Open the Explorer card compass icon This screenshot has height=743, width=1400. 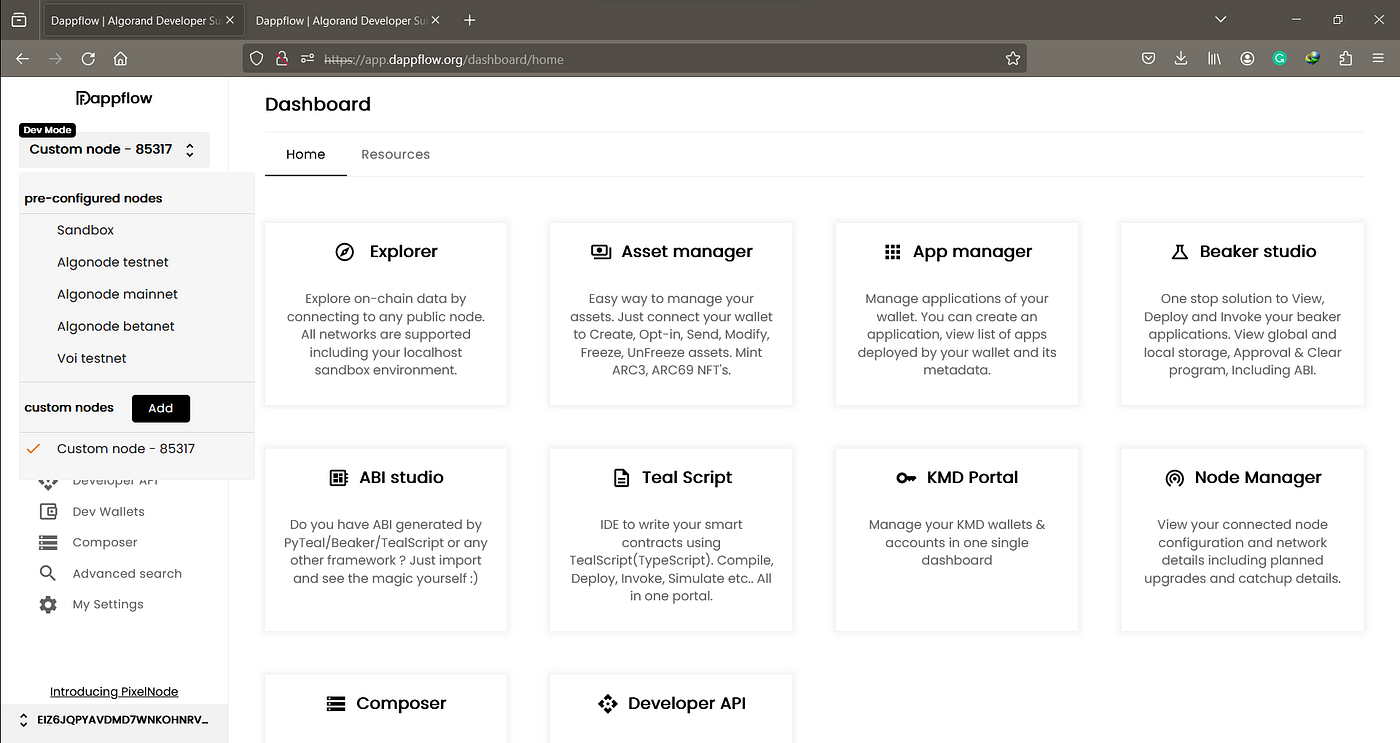click(345, 252)
